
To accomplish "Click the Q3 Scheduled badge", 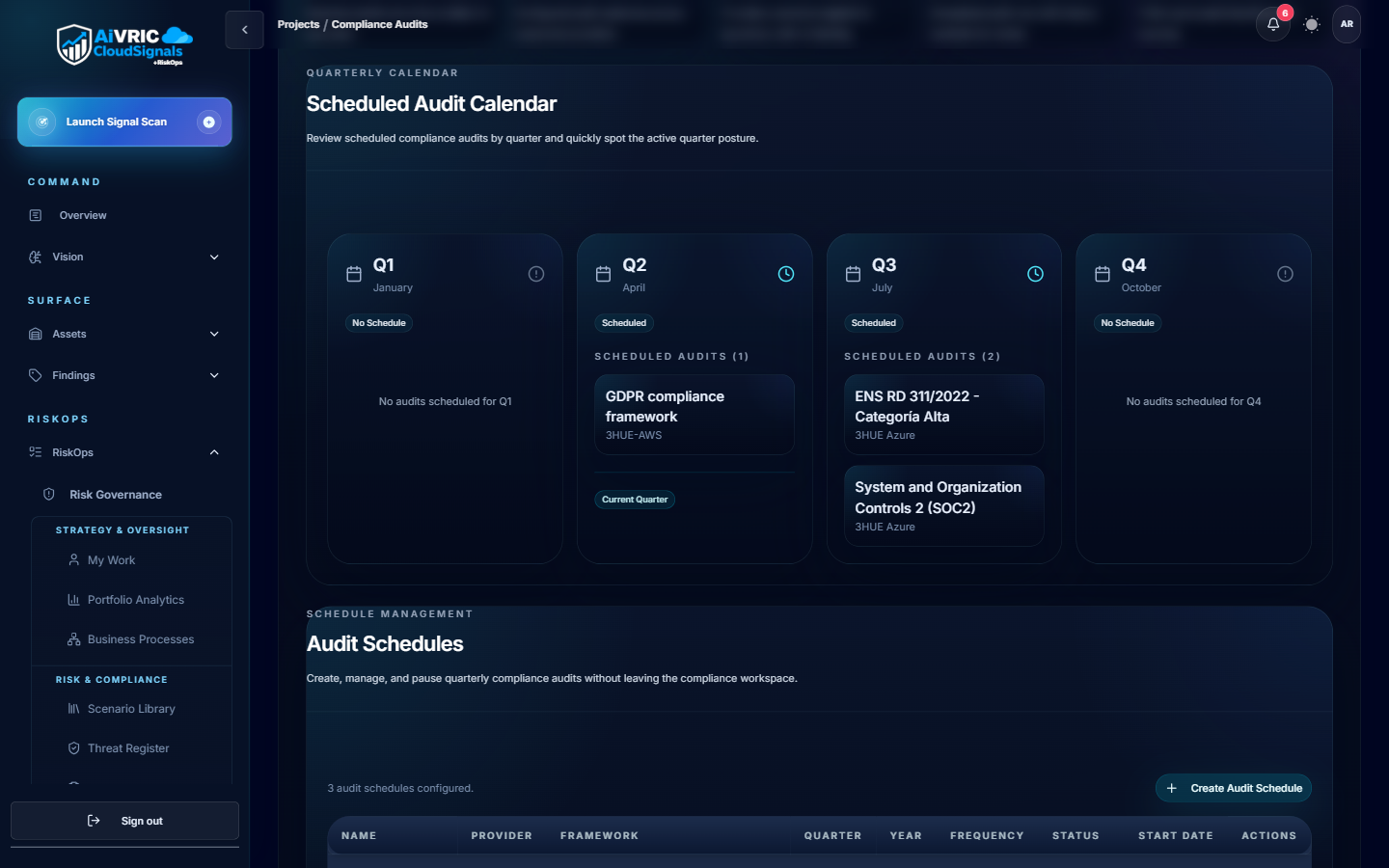I will coord(874,323).
